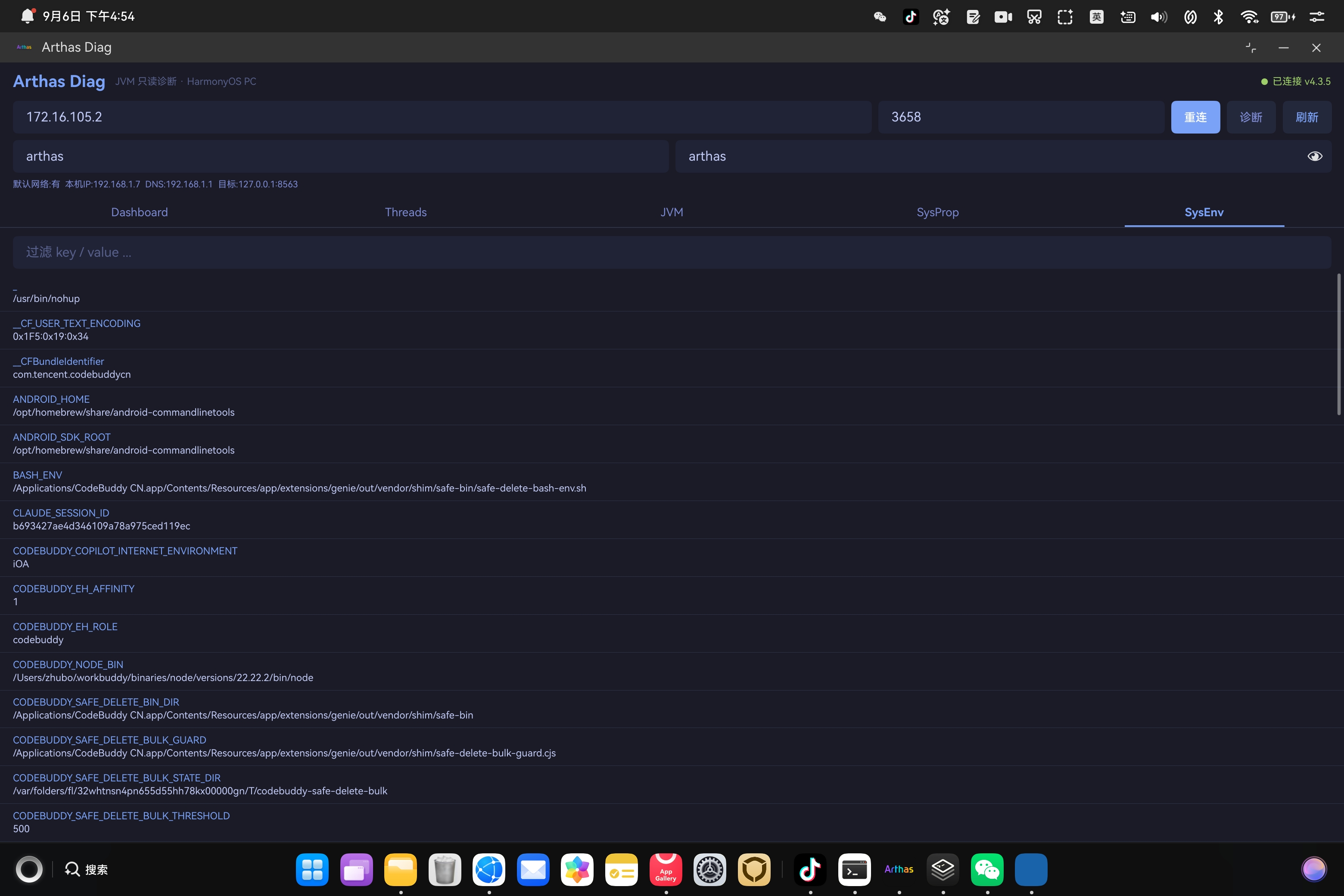Click the scissors screenshot icon in the status bar
Image resolution: width=1344 pixels, height=896 pixels.
1034,16
